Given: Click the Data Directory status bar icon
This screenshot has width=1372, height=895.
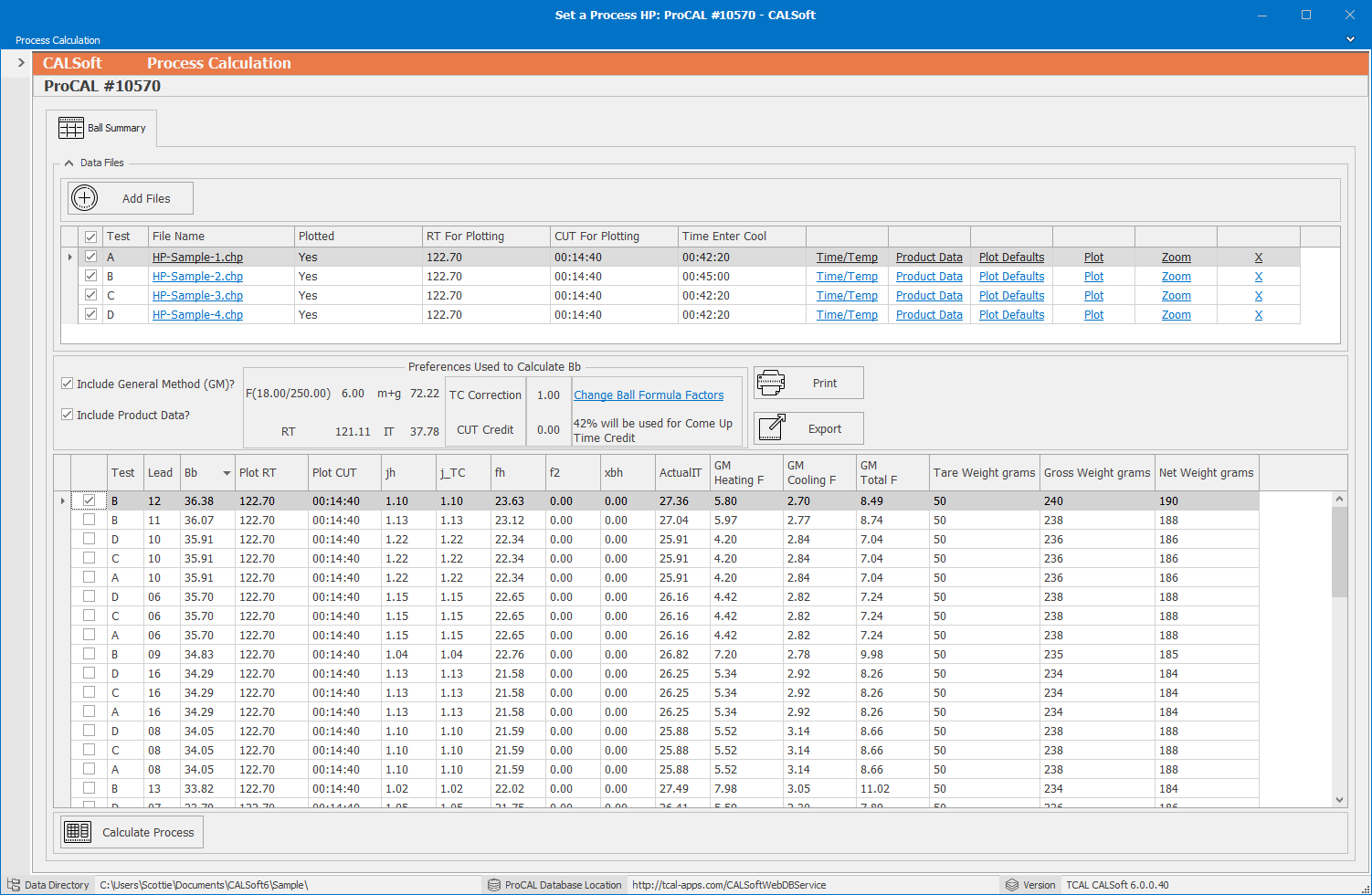Looking at the screenshot, I should click(13, 885).
